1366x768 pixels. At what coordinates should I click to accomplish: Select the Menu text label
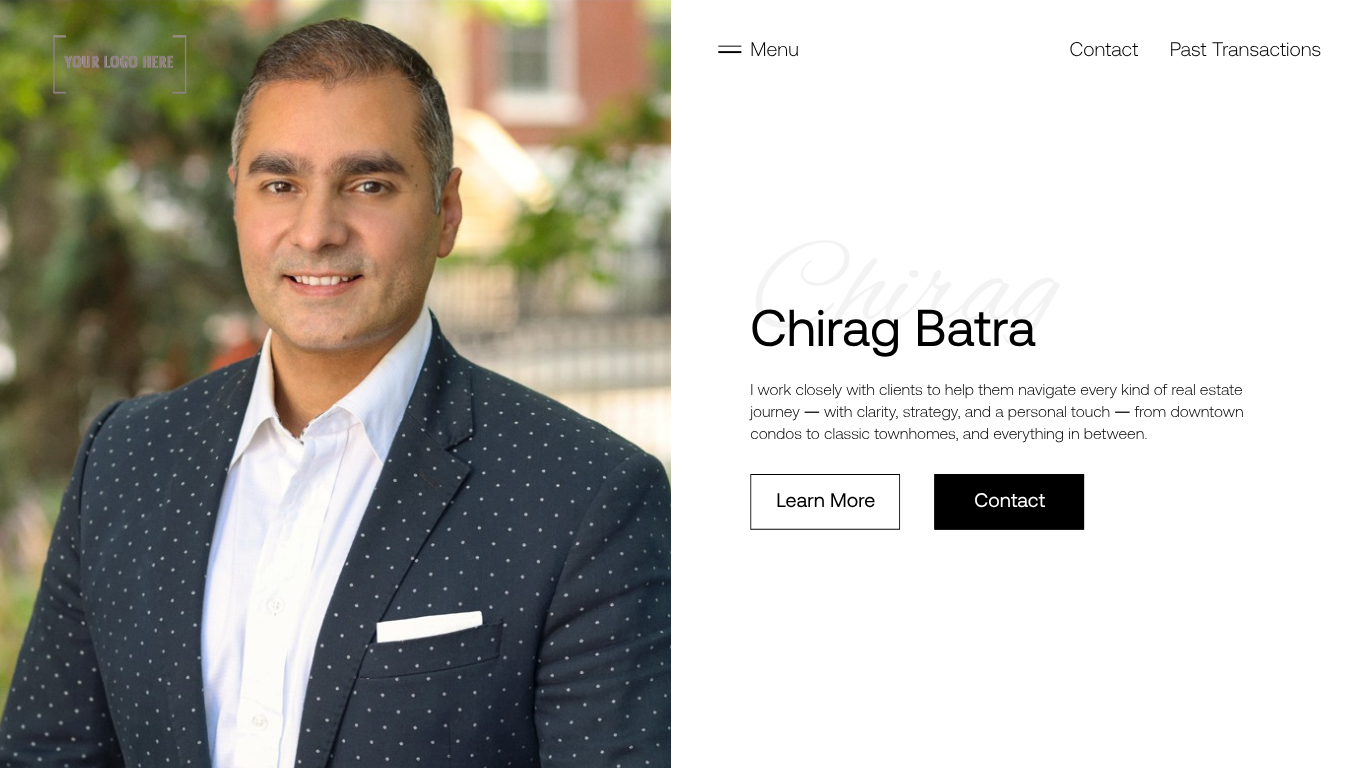pyautogui.click(x=774, y=50)
